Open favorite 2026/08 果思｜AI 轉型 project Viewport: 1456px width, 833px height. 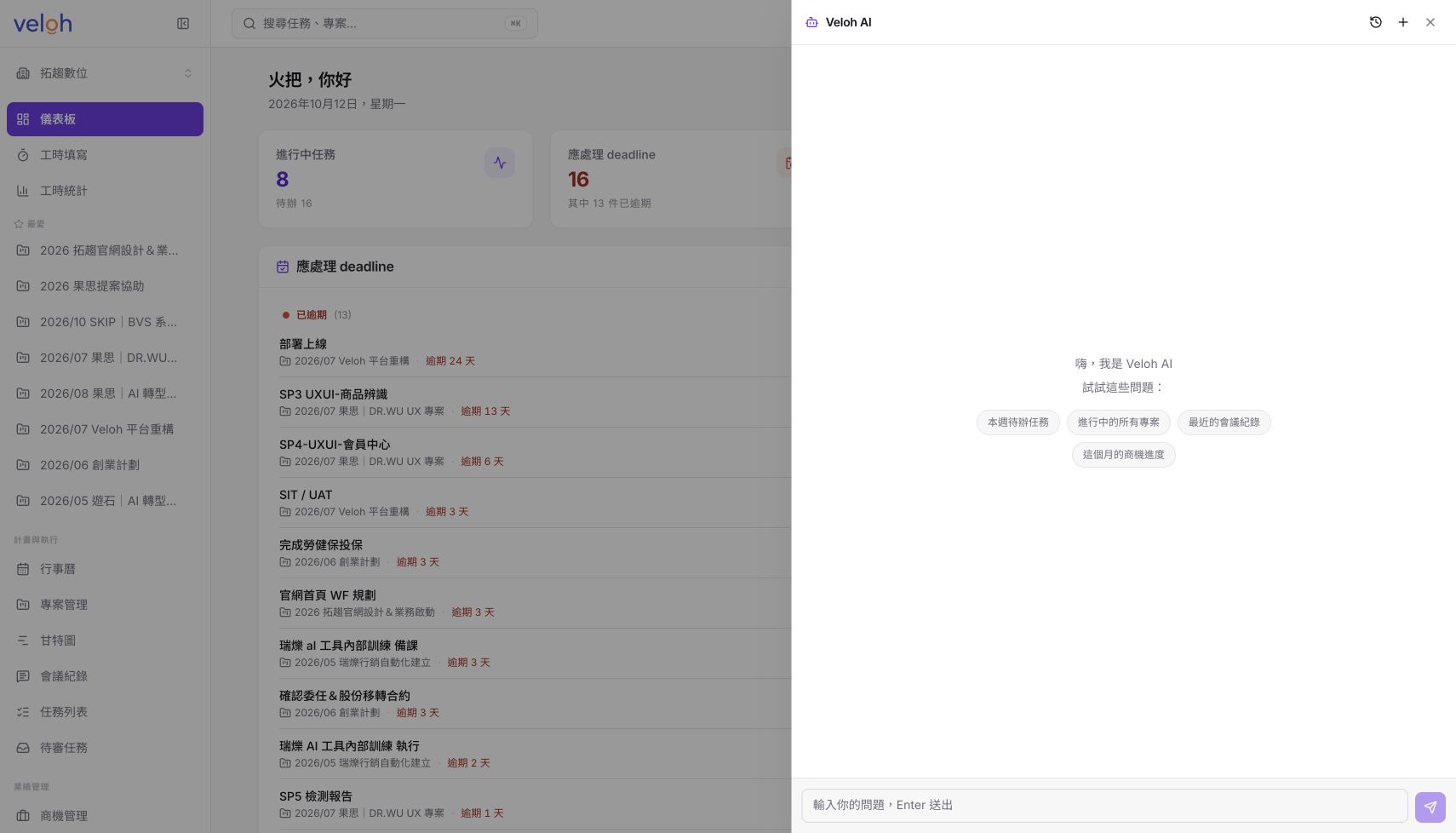pos(105,394)
